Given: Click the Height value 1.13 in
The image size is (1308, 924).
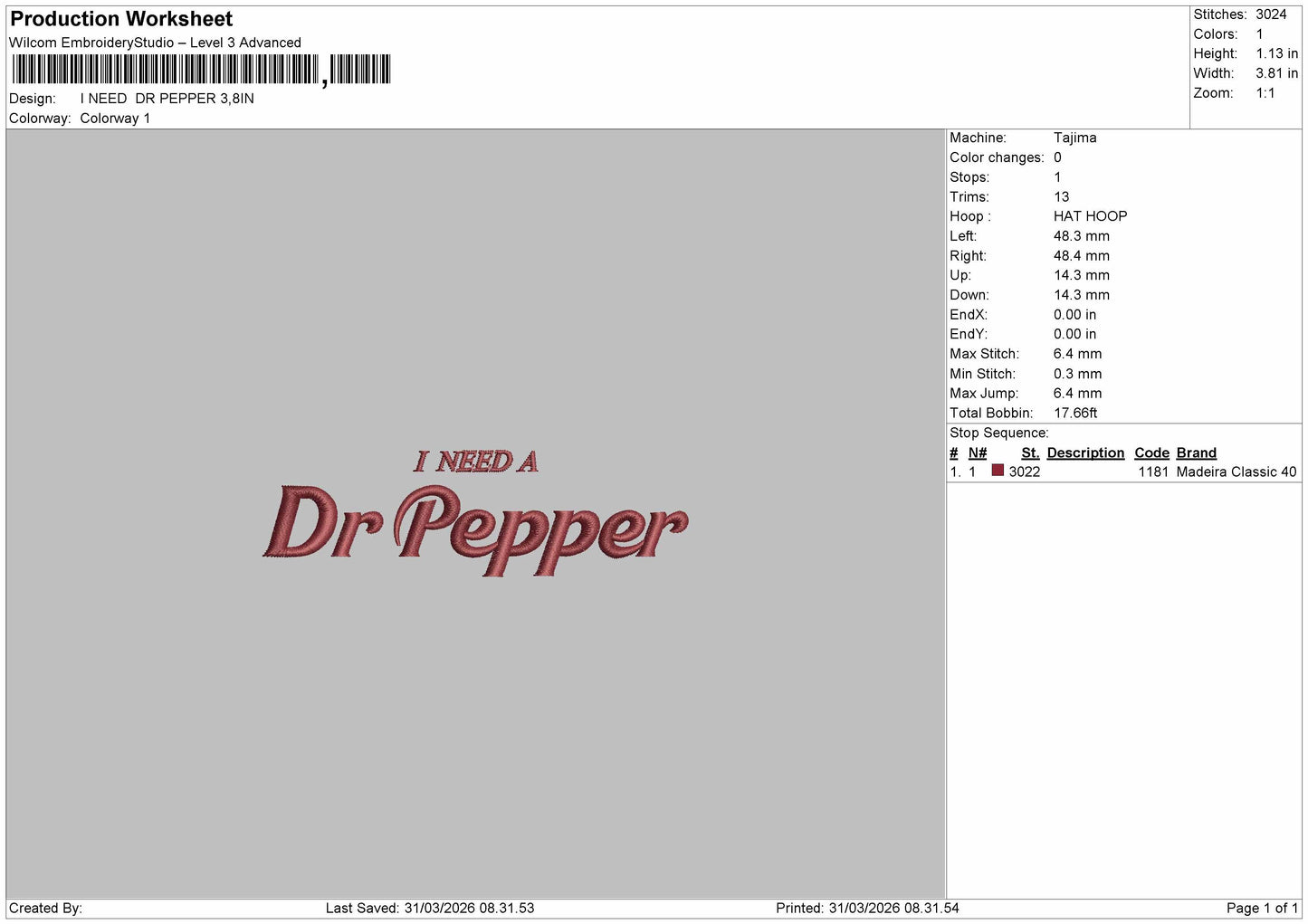Looking at the screenshot, I should point(1276,53).
